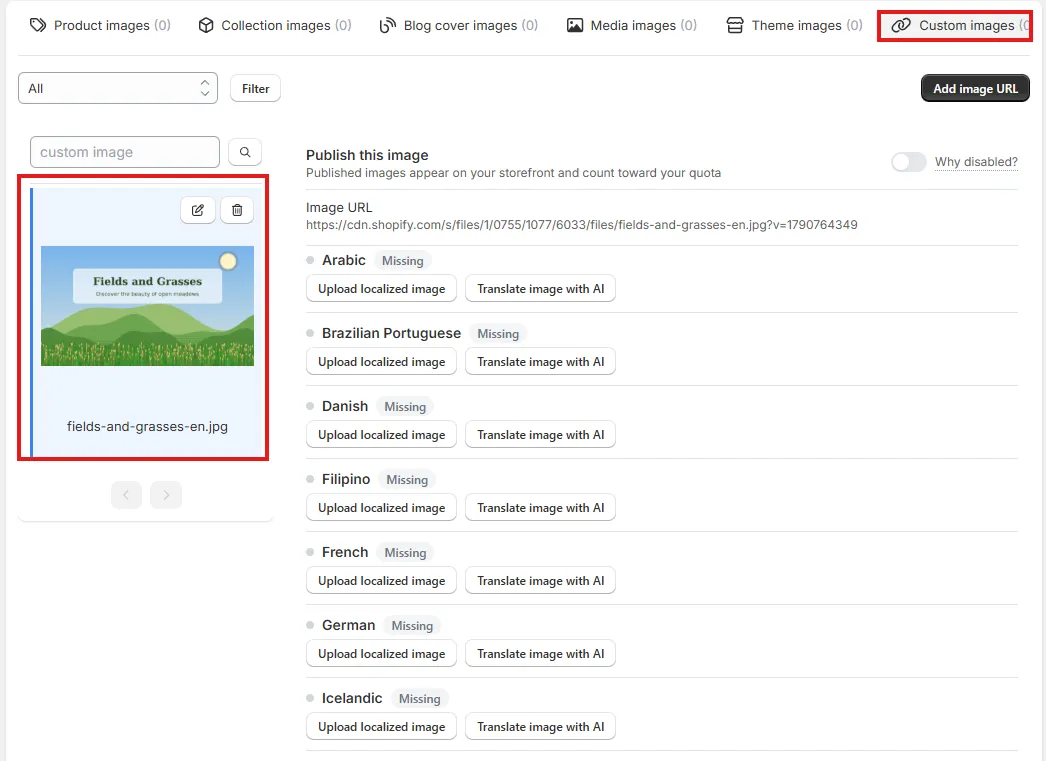The height and width of the screenshot is (761, 1046).
Task: Translate Arabic image with AI
Action: (540, 289)
